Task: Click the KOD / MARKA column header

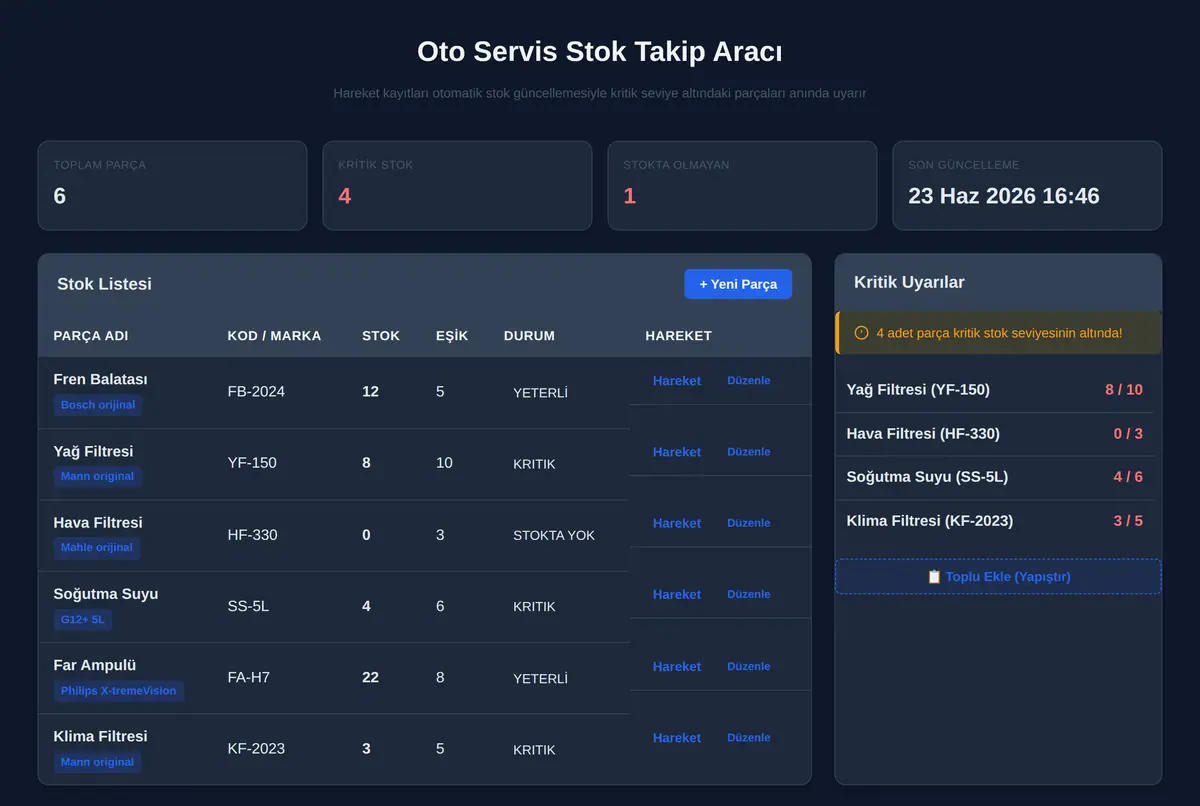Action: pos(274,336)
